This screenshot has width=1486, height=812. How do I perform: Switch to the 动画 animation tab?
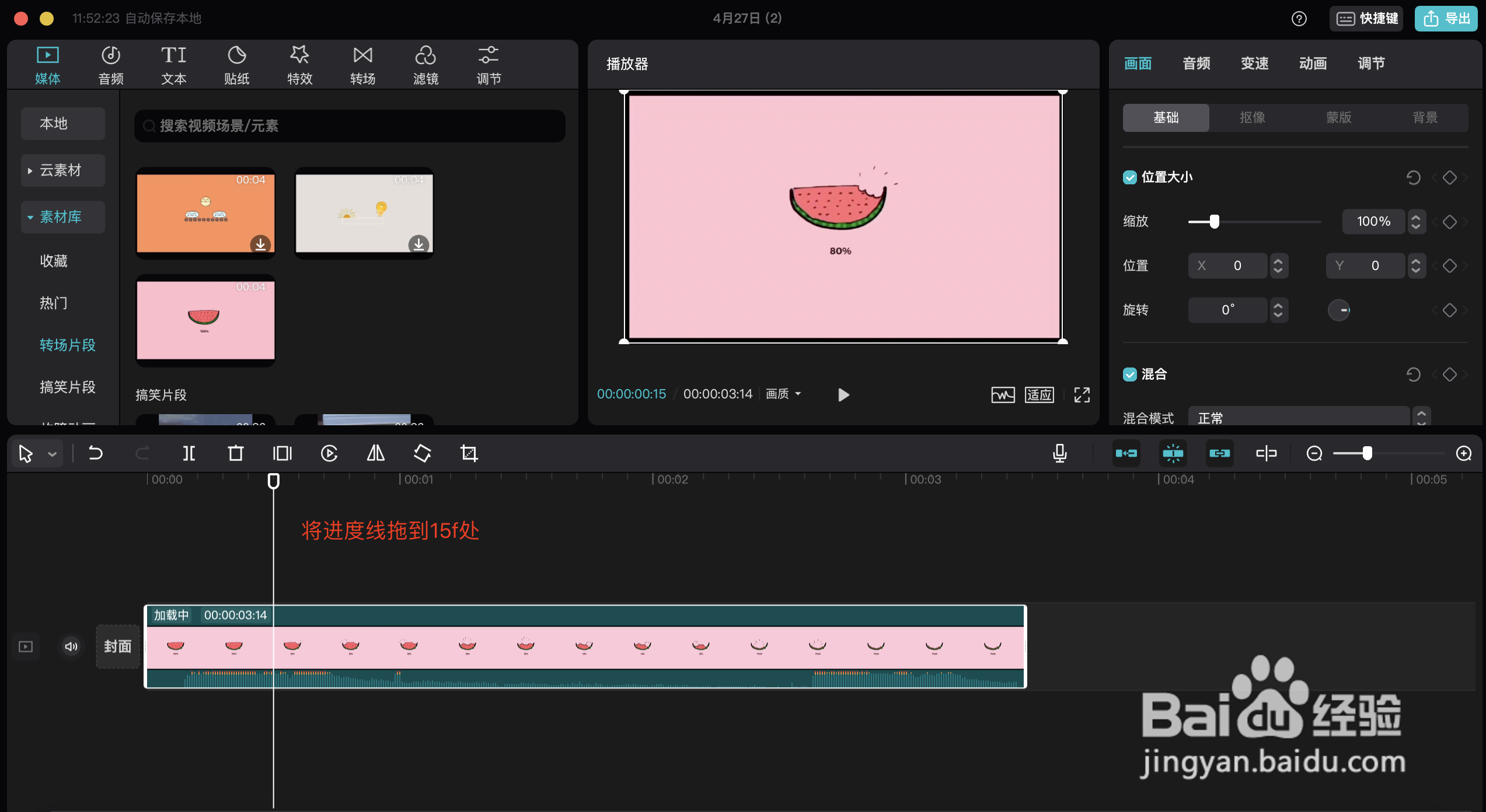click(1313, 64)
